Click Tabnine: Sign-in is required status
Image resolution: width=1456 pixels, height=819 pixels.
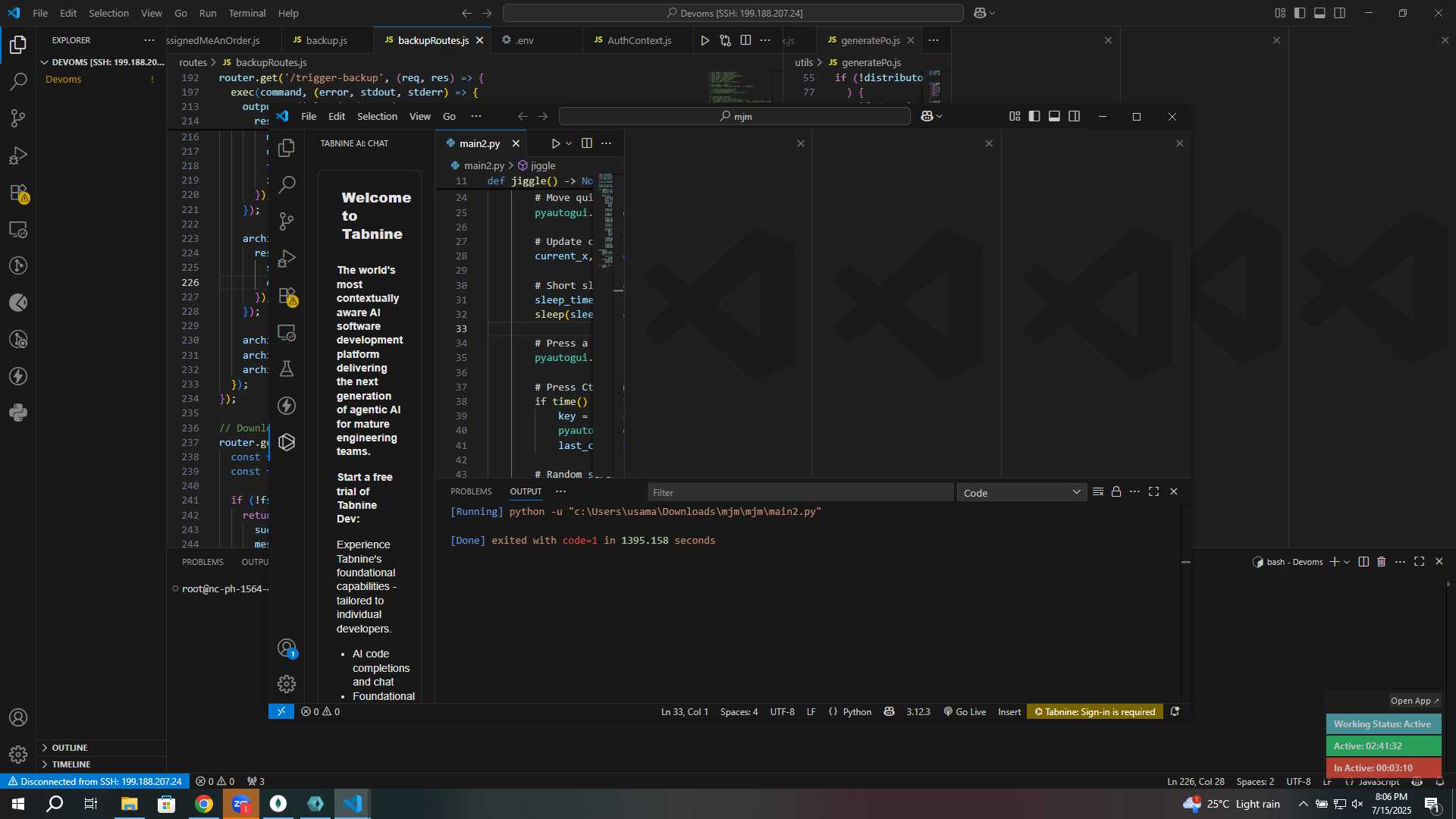click(1095, 712)
